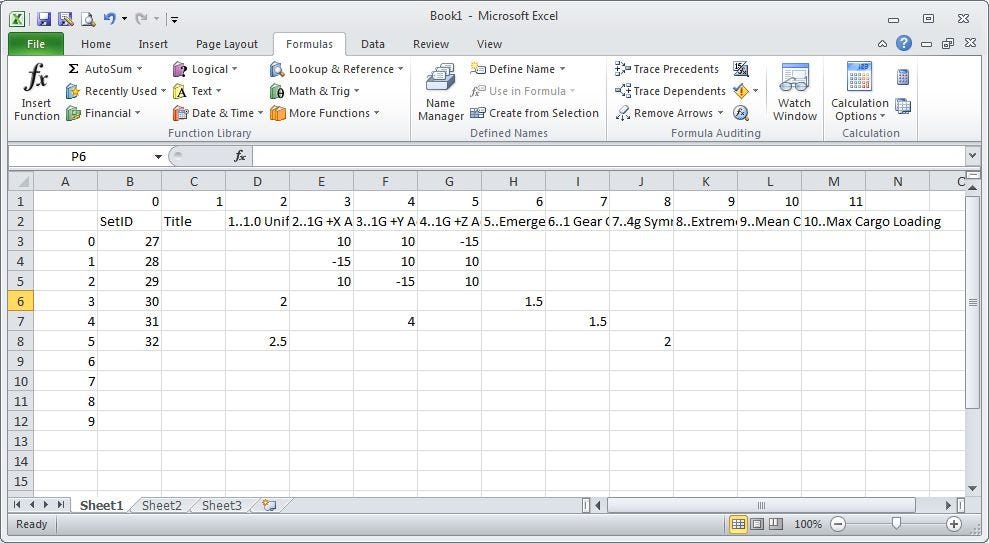Click the AutoSum sigma icon
The width and height of the screenshot is (989, 543).
click(73, 69)
